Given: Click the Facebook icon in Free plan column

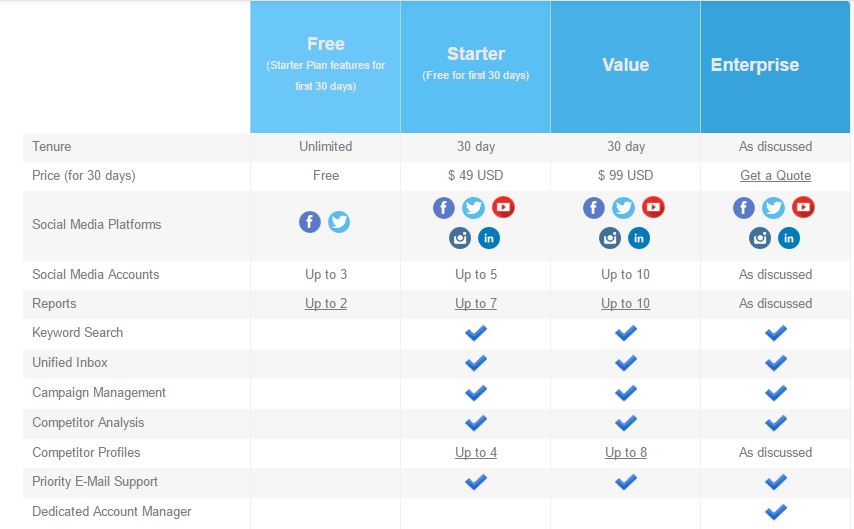Looking at the screenshot, I should tap(310, 222).
